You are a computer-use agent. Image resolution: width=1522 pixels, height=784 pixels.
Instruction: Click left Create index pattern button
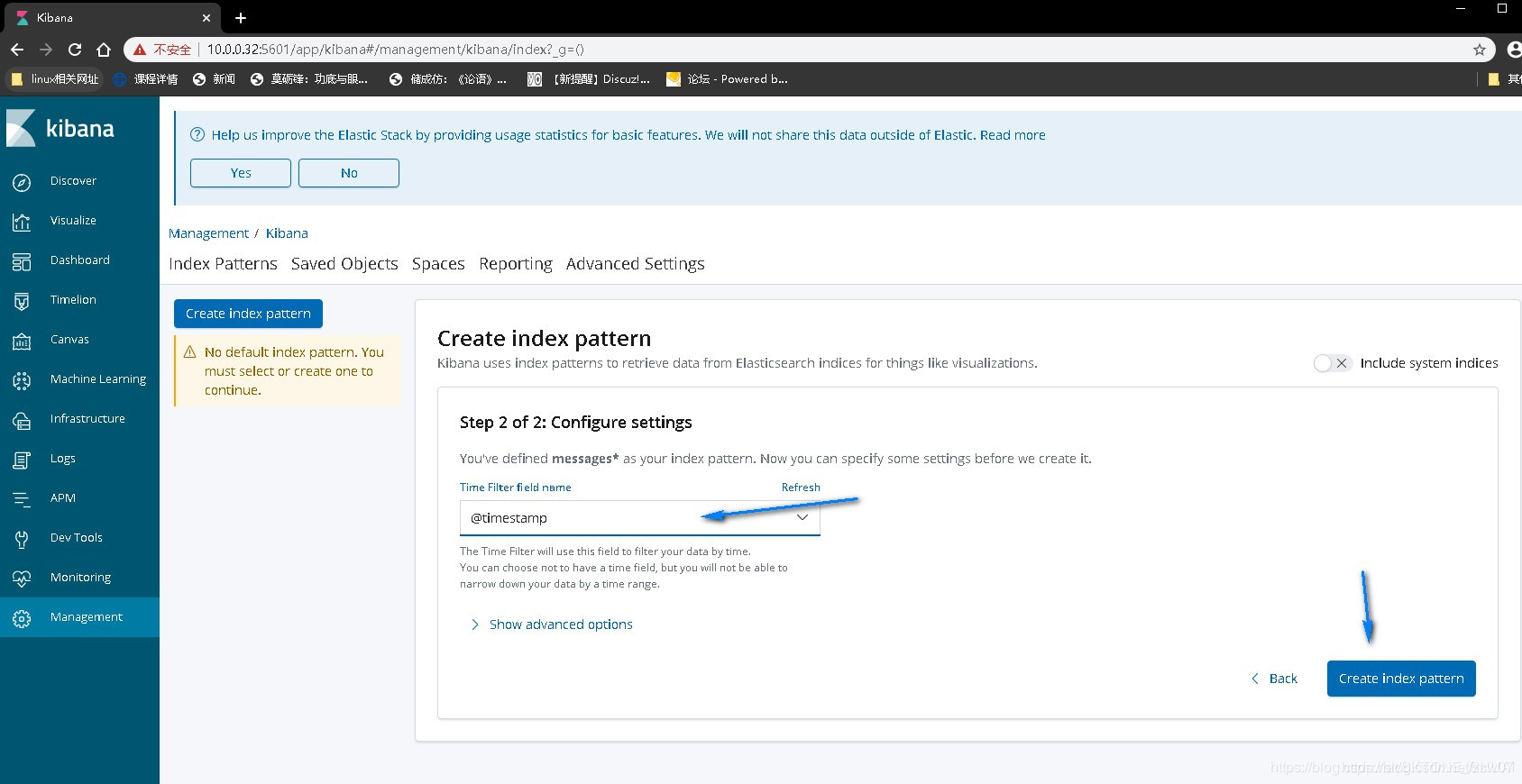click(x=248, y=314)
